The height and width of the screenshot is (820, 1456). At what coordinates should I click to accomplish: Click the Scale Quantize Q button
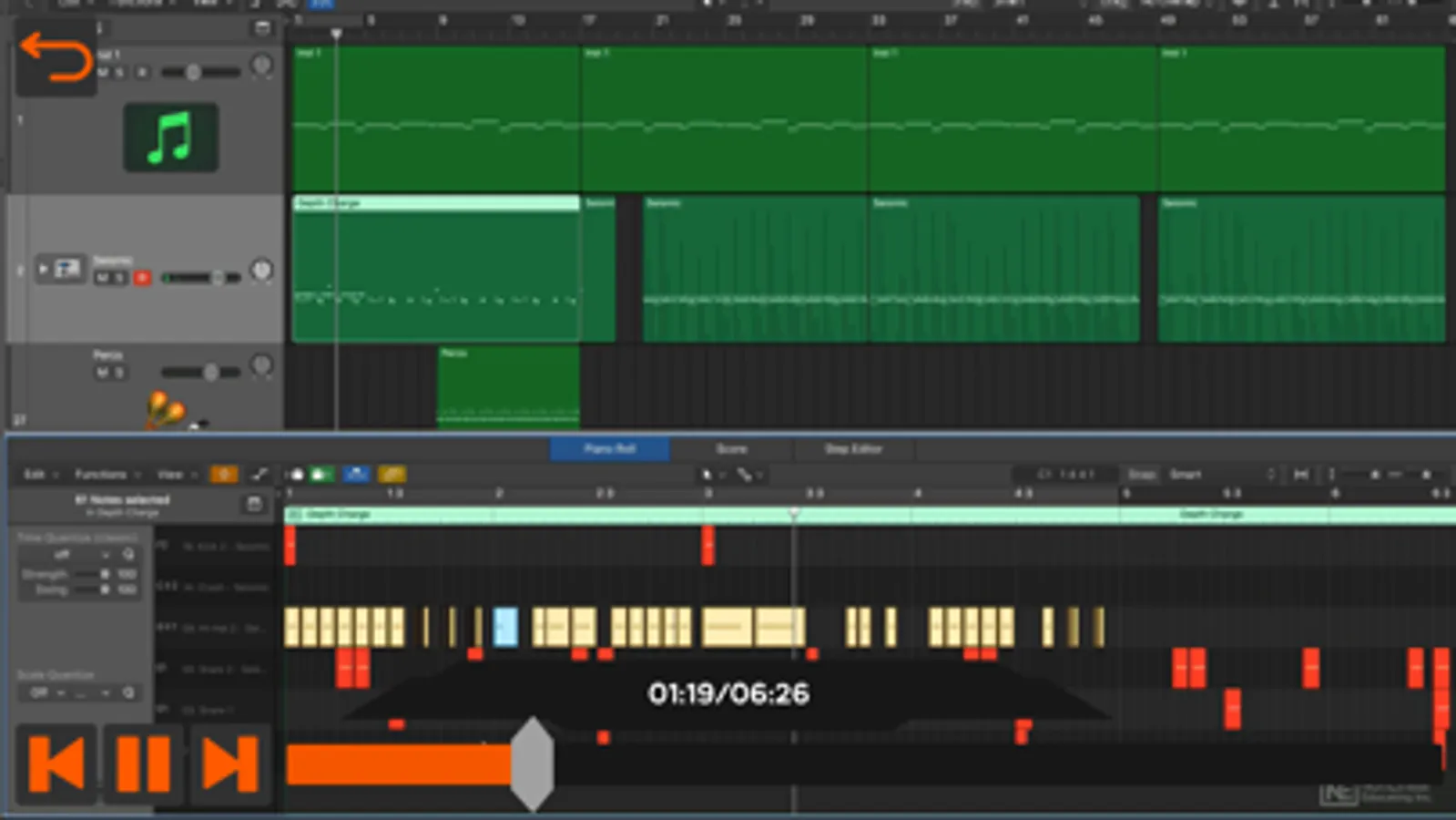[x=128, y=692]
